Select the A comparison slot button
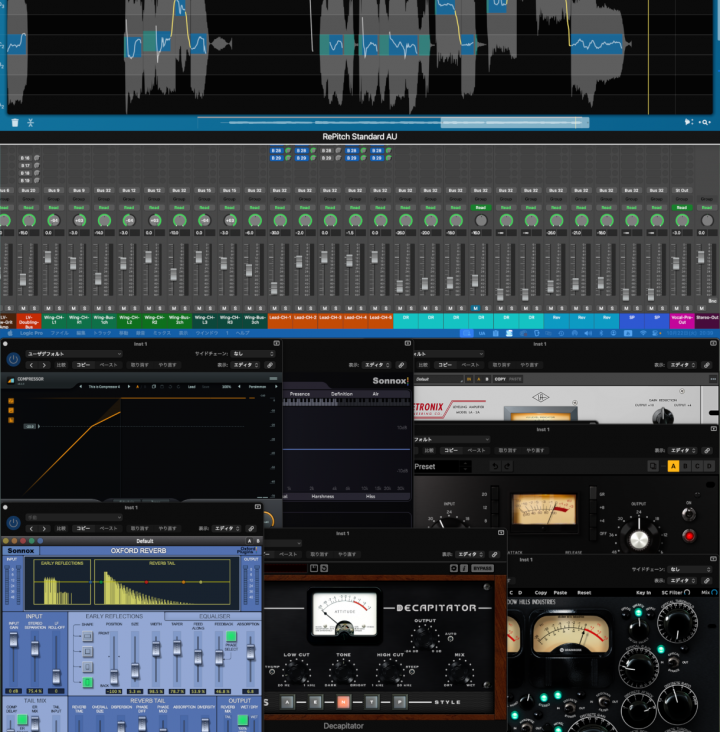The height and width of the screenshot is (732, 720). pos(672,466)
